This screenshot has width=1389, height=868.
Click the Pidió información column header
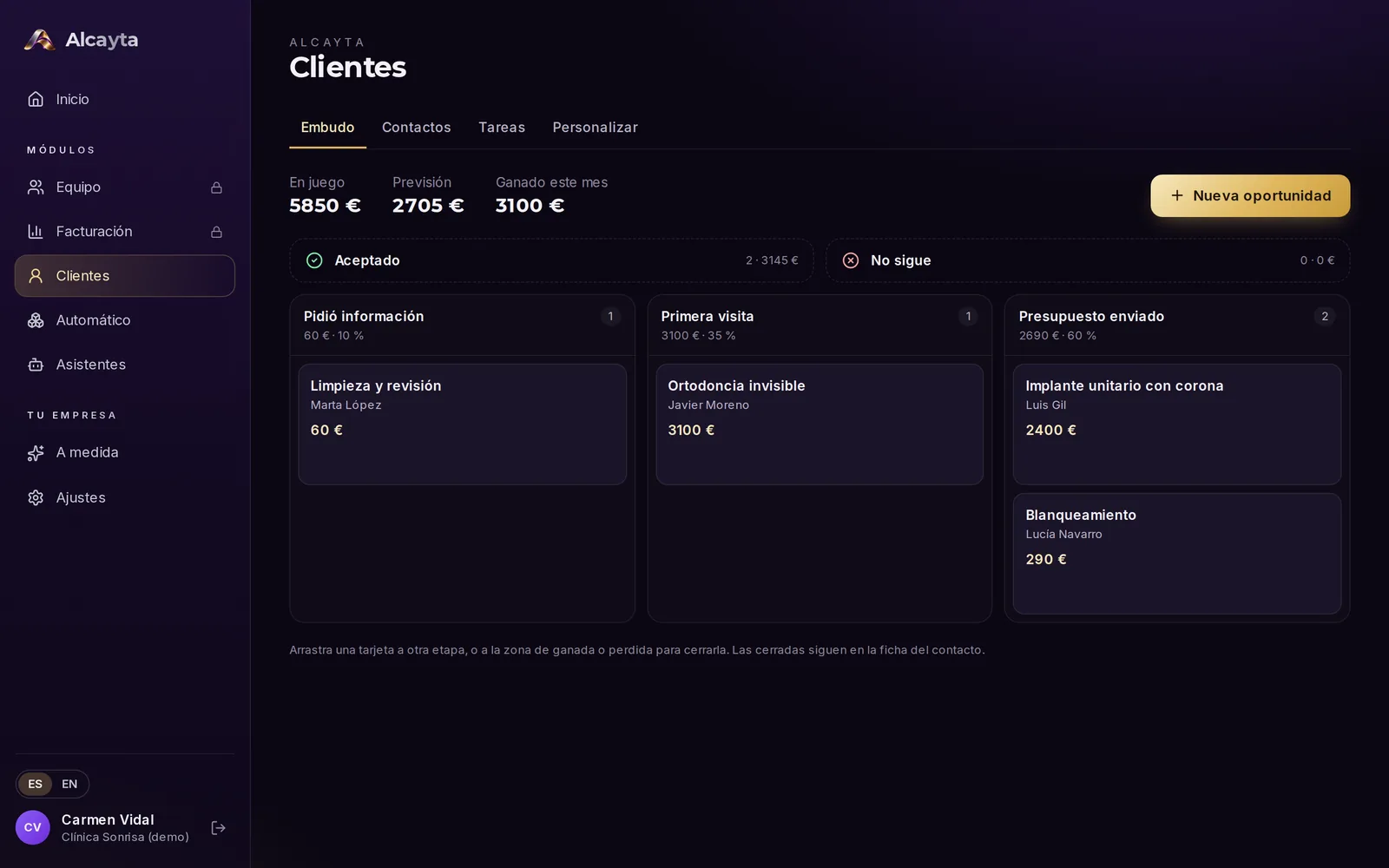pos(462,325)
